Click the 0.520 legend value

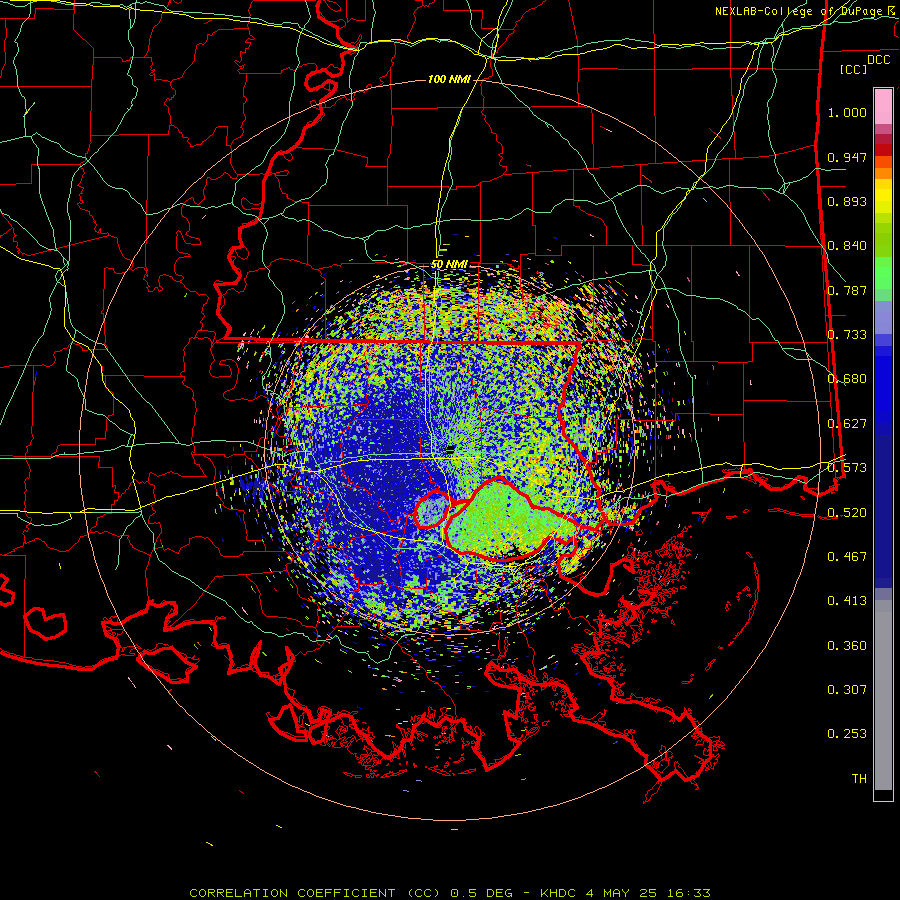click(847, 513)
